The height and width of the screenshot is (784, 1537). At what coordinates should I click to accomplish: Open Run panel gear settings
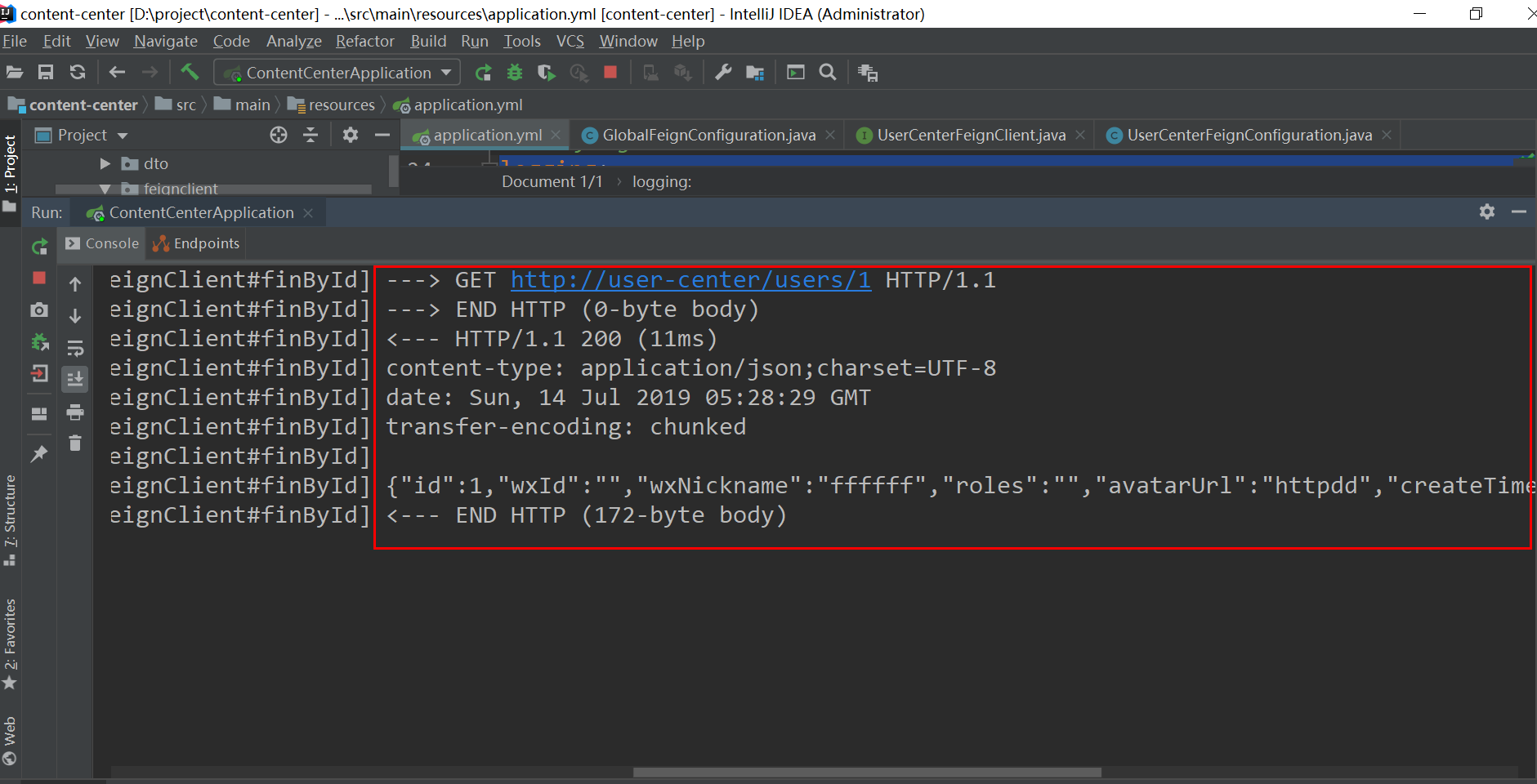[1487, 212]
